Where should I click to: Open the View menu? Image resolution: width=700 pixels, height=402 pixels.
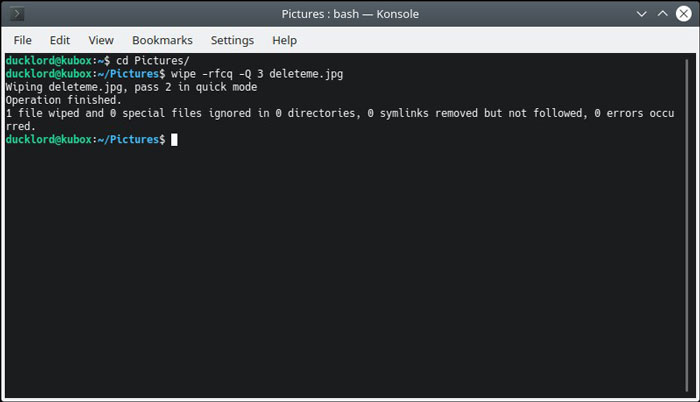click(101, 40)
